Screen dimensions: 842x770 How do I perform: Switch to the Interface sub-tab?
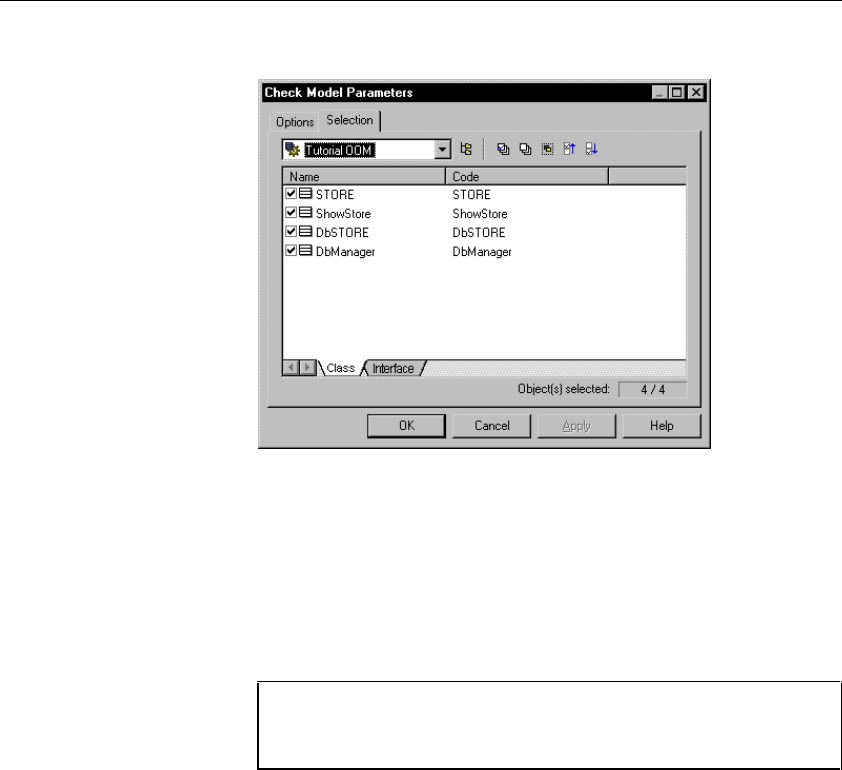tap(393, 368)
